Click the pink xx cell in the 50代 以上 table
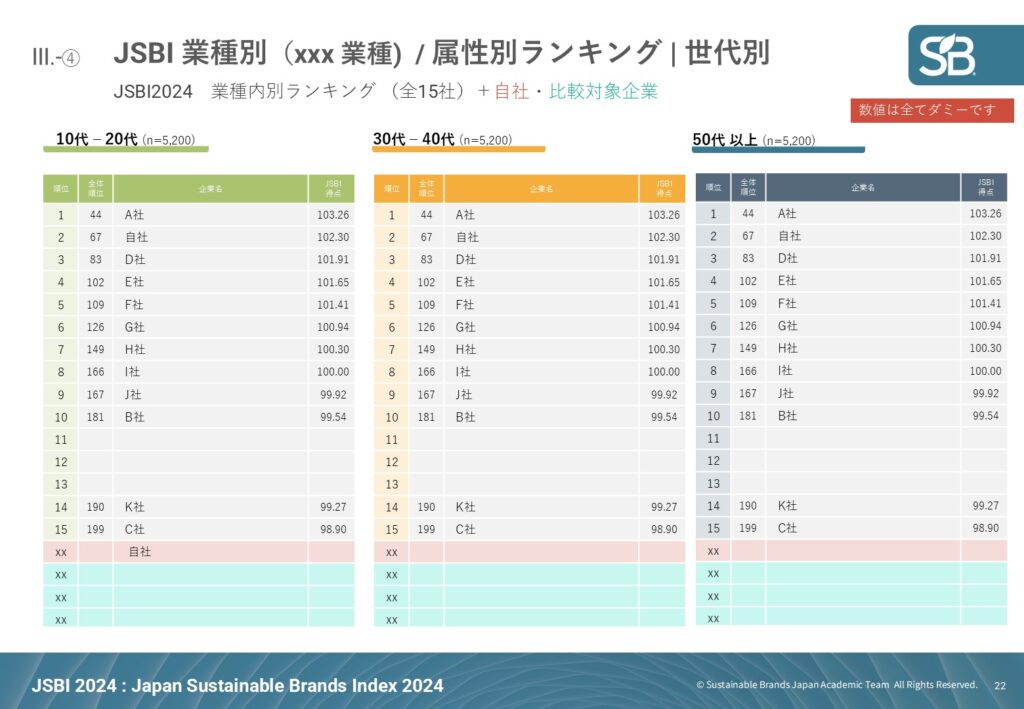The height and width of the screenshot is (709, 1024). 713,551
